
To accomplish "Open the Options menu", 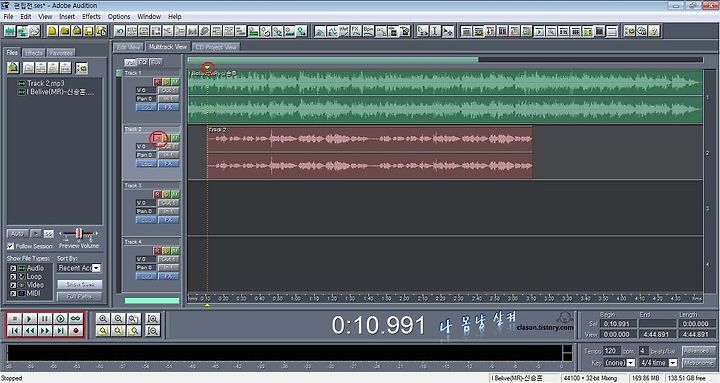I will (x=119, y=17).
